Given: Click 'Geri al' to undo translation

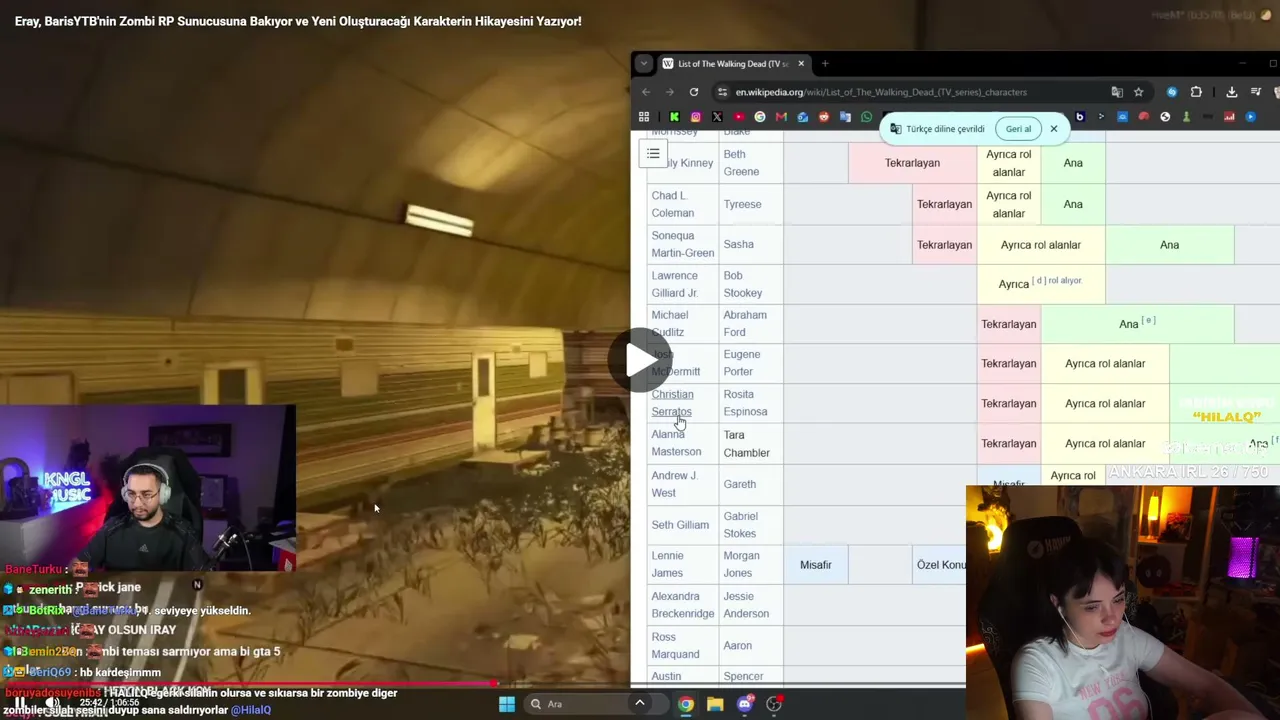Looking at the screenshot, I should tap(1018, 129).
